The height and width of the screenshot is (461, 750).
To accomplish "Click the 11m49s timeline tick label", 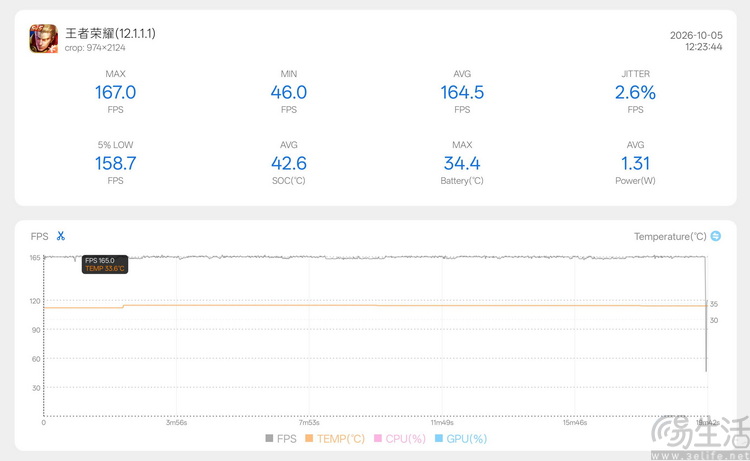I will pyautogui.click(x=442, y=423).
